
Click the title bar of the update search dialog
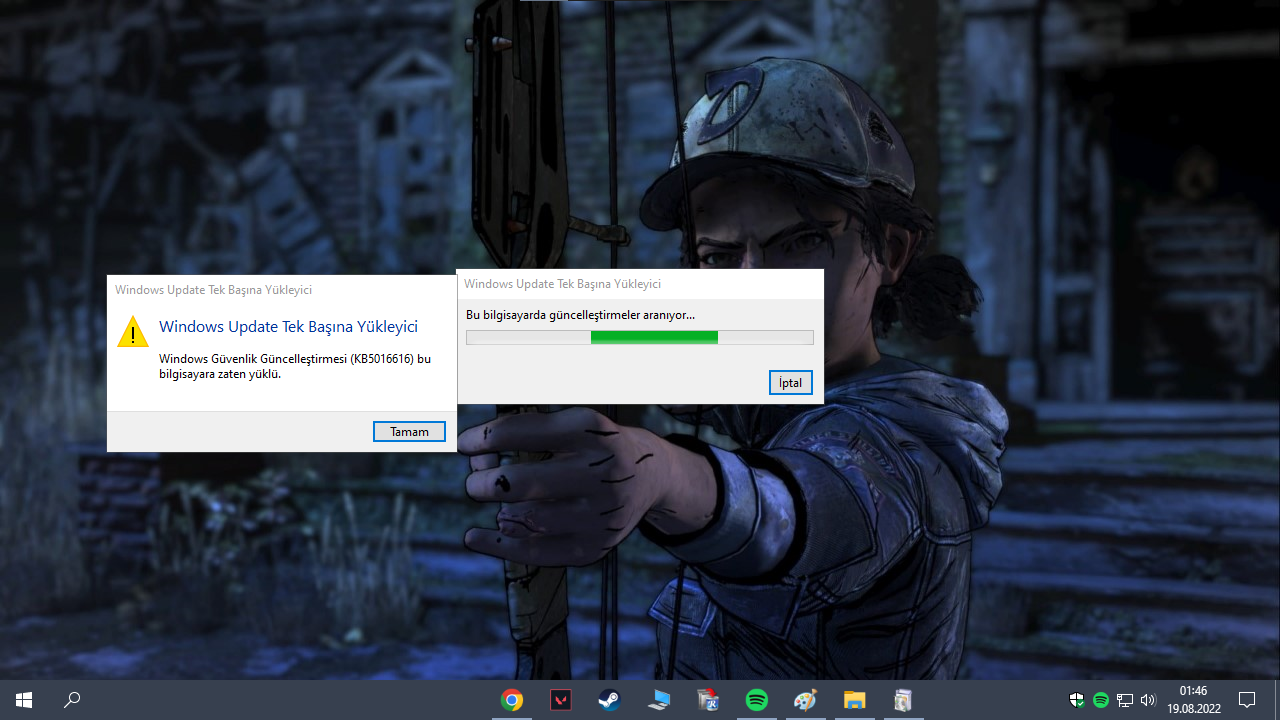pos(640,284)
